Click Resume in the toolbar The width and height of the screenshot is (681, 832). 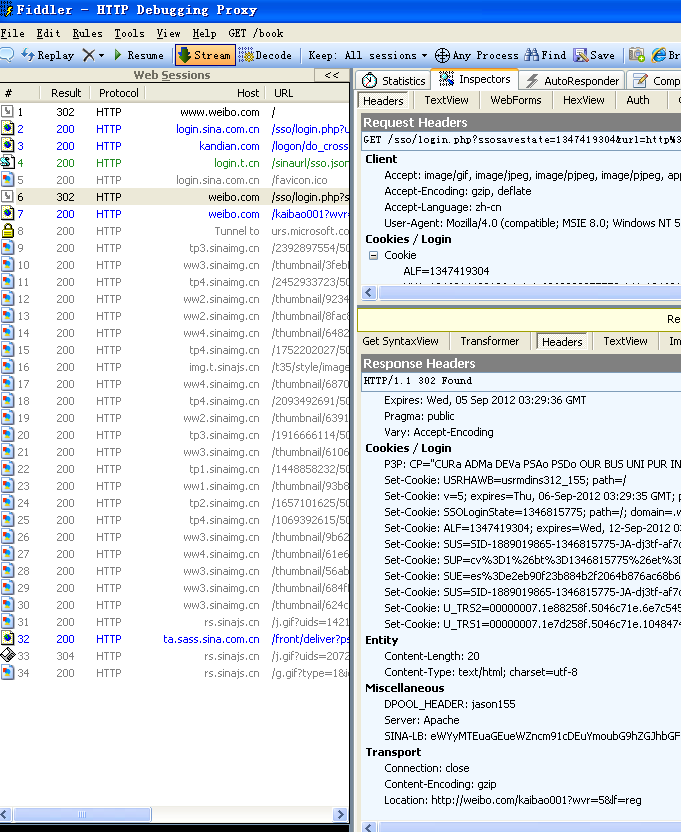pyautogui.click(x=138, y=56)
